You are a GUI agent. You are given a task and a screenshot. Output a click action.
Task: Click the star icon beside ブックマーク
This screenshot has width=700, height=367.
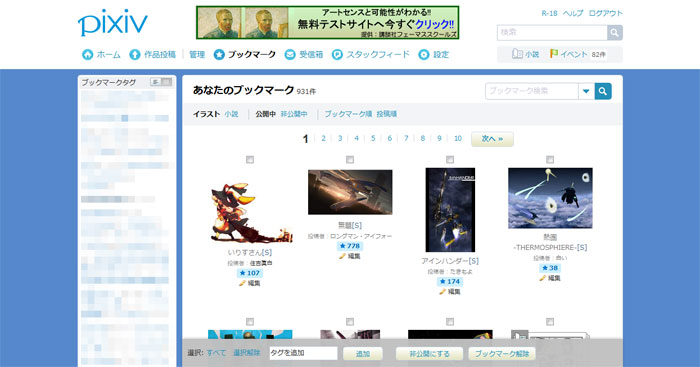click(219, 54)
